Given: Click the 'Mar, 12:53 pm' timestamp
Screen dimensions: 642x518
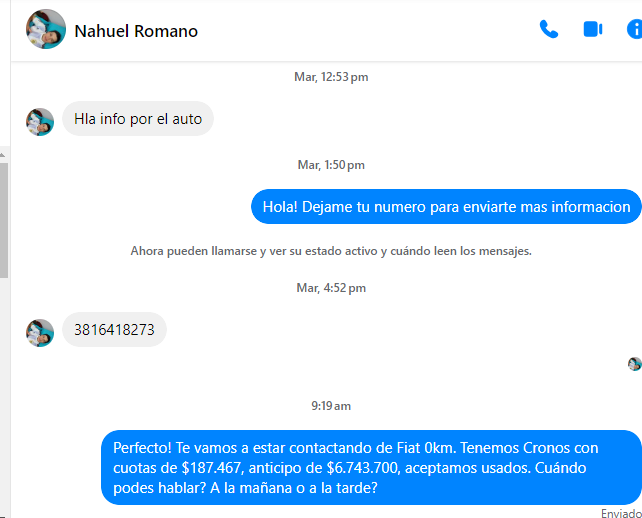Looking at the screenshot, I should point(331,77).
